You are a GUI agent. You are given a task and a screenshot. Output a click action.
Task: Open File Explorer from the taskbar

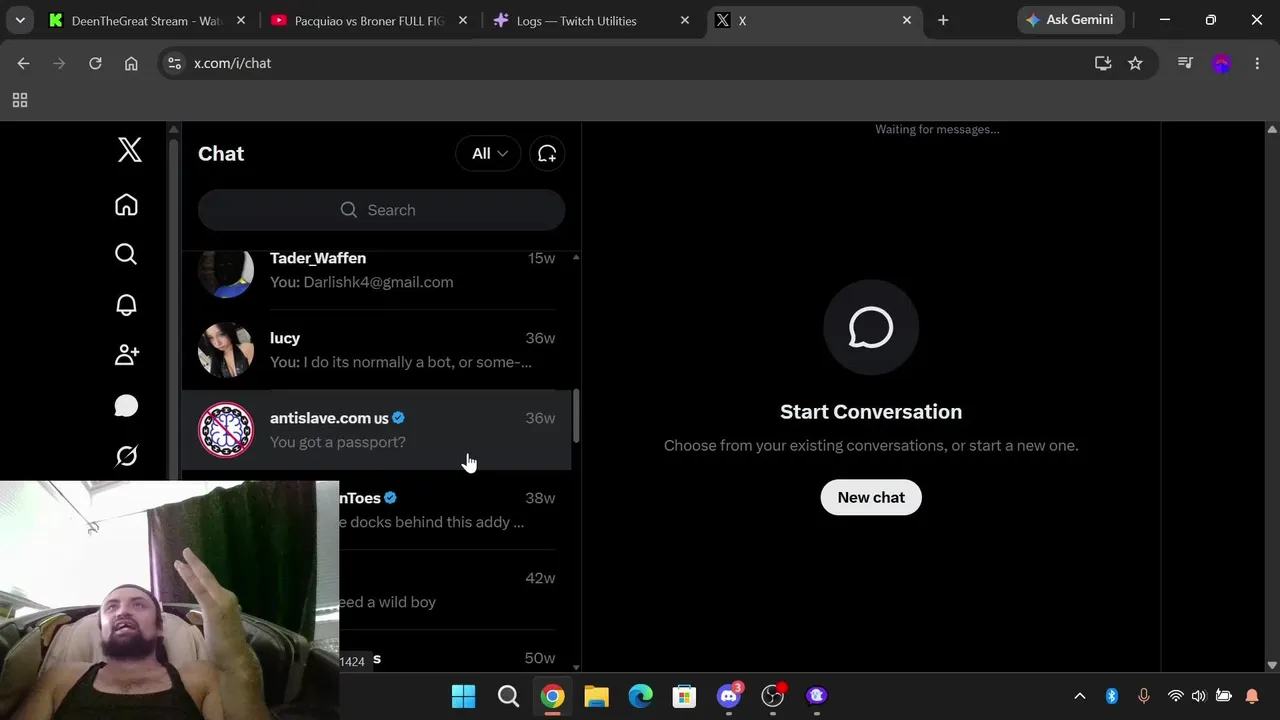point(596,696)
